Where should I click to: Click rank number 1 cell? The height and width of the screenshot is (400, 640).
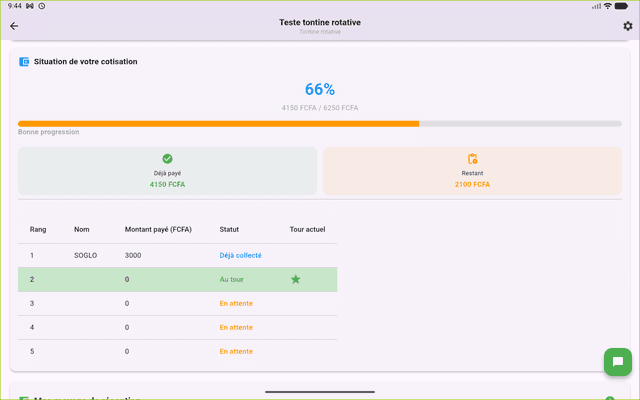click(x=32, y=256)
